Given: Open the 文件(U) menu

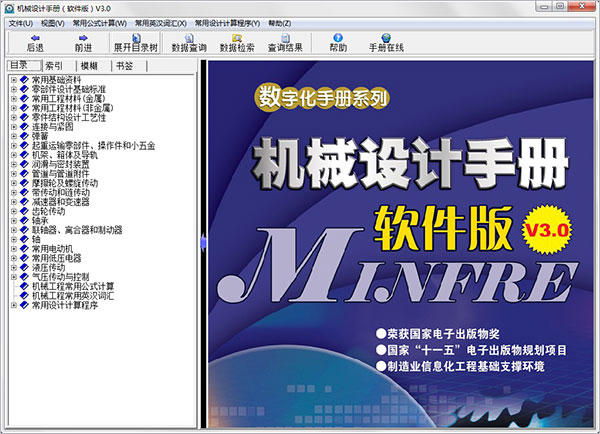Looking at the screenshot, I should point(21,22).
